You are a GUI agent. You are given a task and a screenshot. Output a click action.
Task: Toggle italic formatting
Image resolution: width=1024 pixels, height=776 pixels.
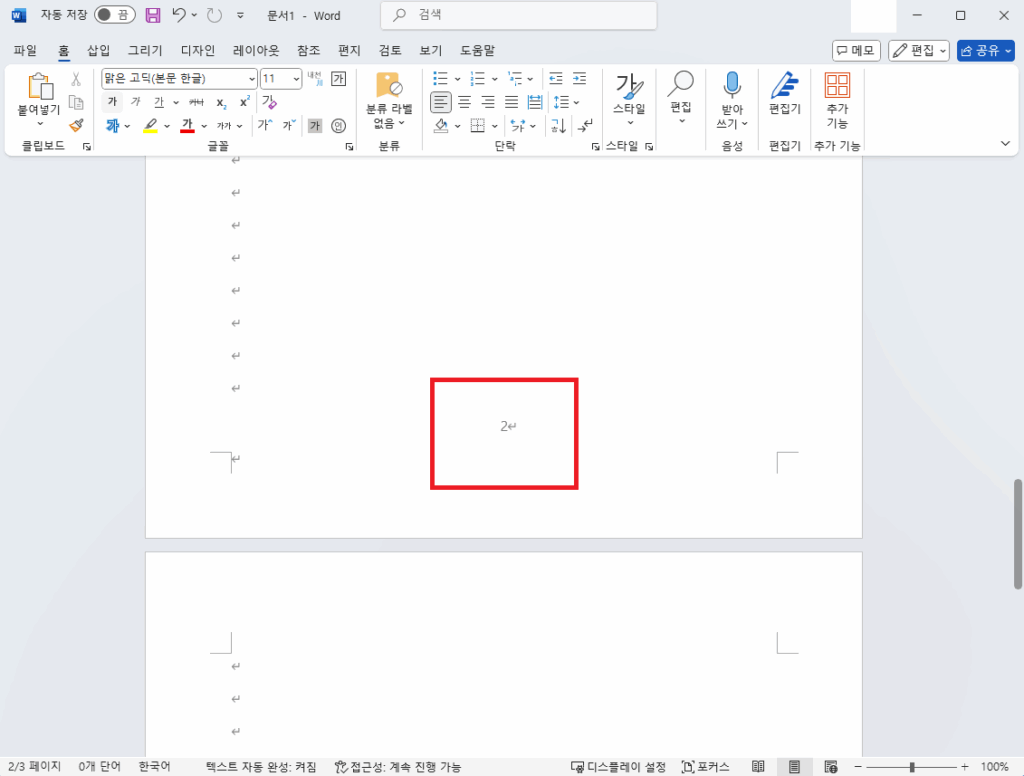[135, 101]
